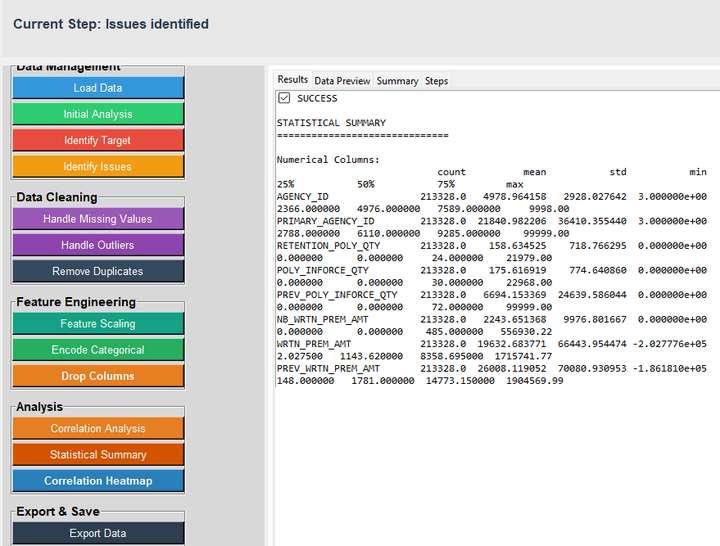Run Initial Analysis
Image resolution: width=720 pixels, height=546 pixels.
pyautogui.click(x=98, y=114)
